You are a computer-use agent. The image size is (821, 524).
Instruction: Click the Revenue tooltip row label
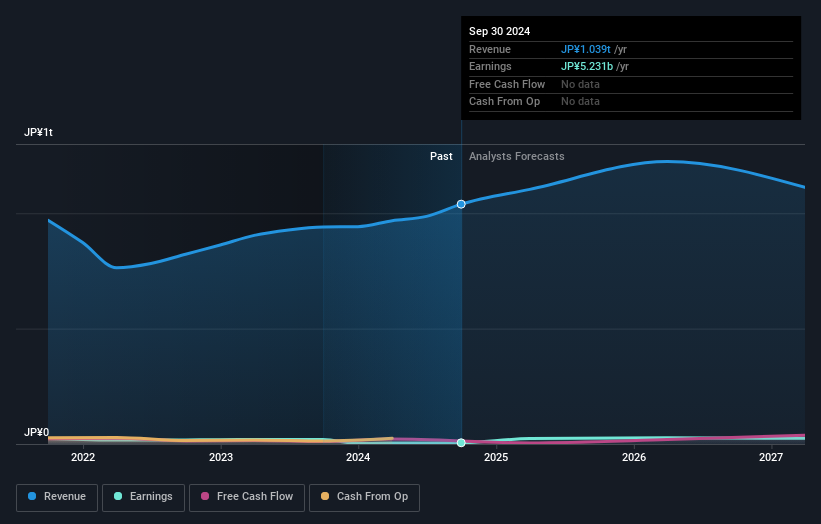click(490, 49)
